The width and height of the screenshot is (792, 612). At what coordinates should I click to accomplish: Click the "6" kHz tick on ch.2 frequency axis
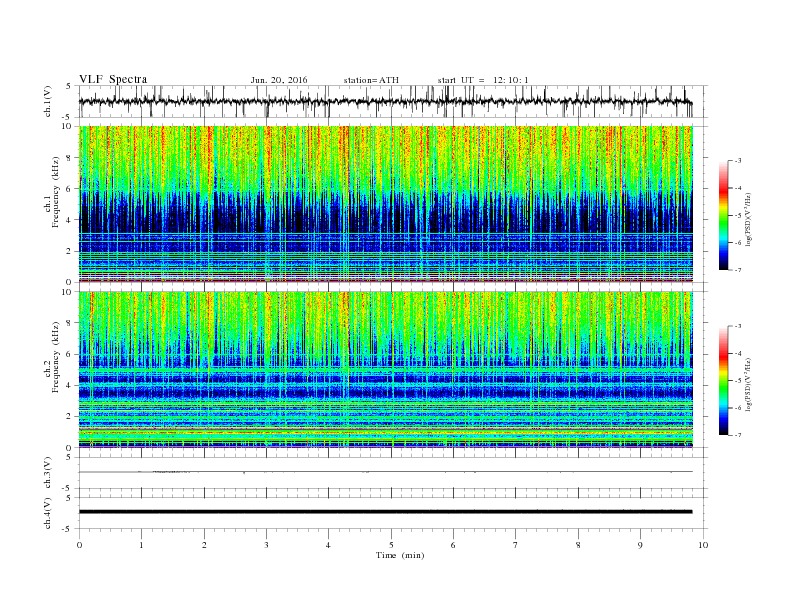70,354
